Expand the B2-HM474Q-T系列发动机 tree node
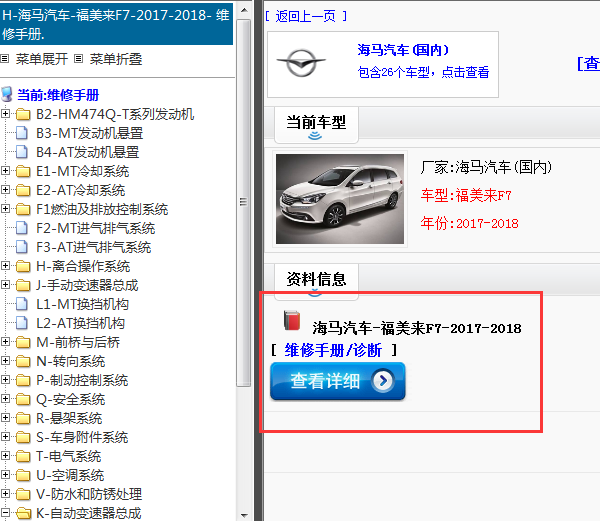The image size is (600, 521). point(5,114)
